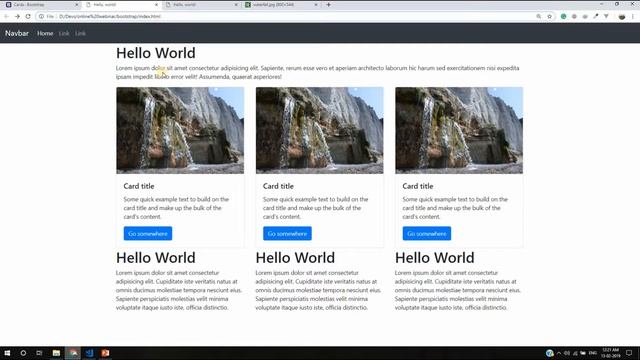Open File Explorer from the taskbar
The image size is (640, 360).
(56, 353)
